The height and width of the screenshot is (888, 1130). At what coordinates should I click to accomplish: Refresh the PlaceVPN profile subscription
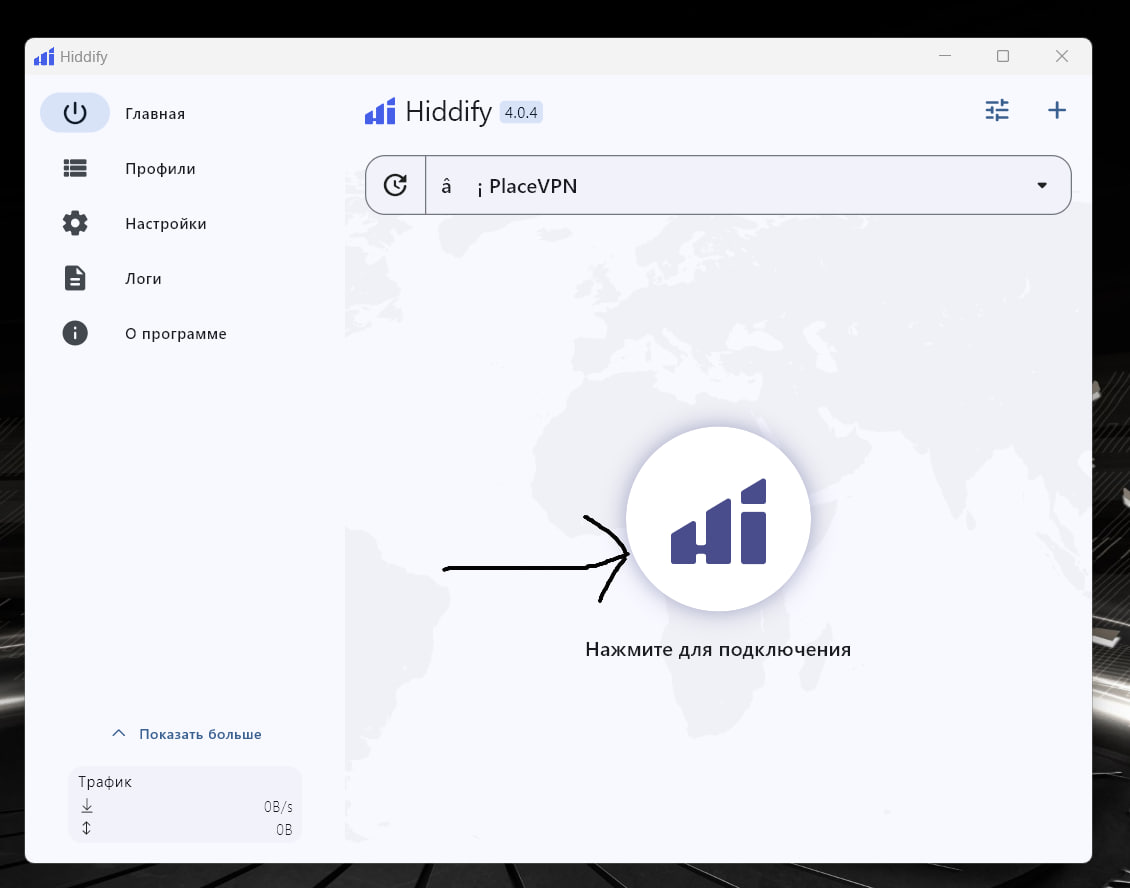[395, 185]
